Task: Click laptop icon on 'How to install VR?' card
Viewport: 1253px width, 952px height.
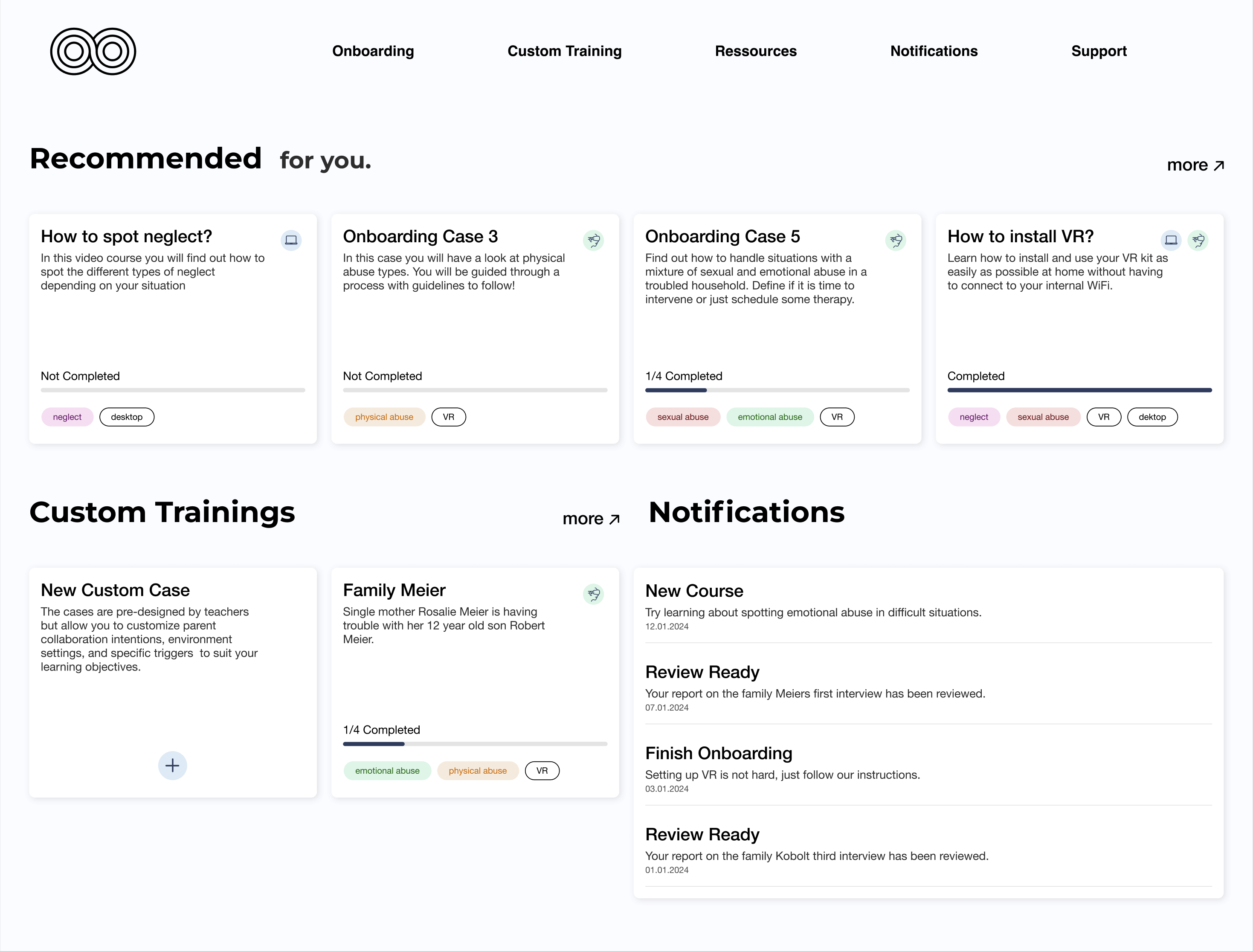Action: 1171,240
